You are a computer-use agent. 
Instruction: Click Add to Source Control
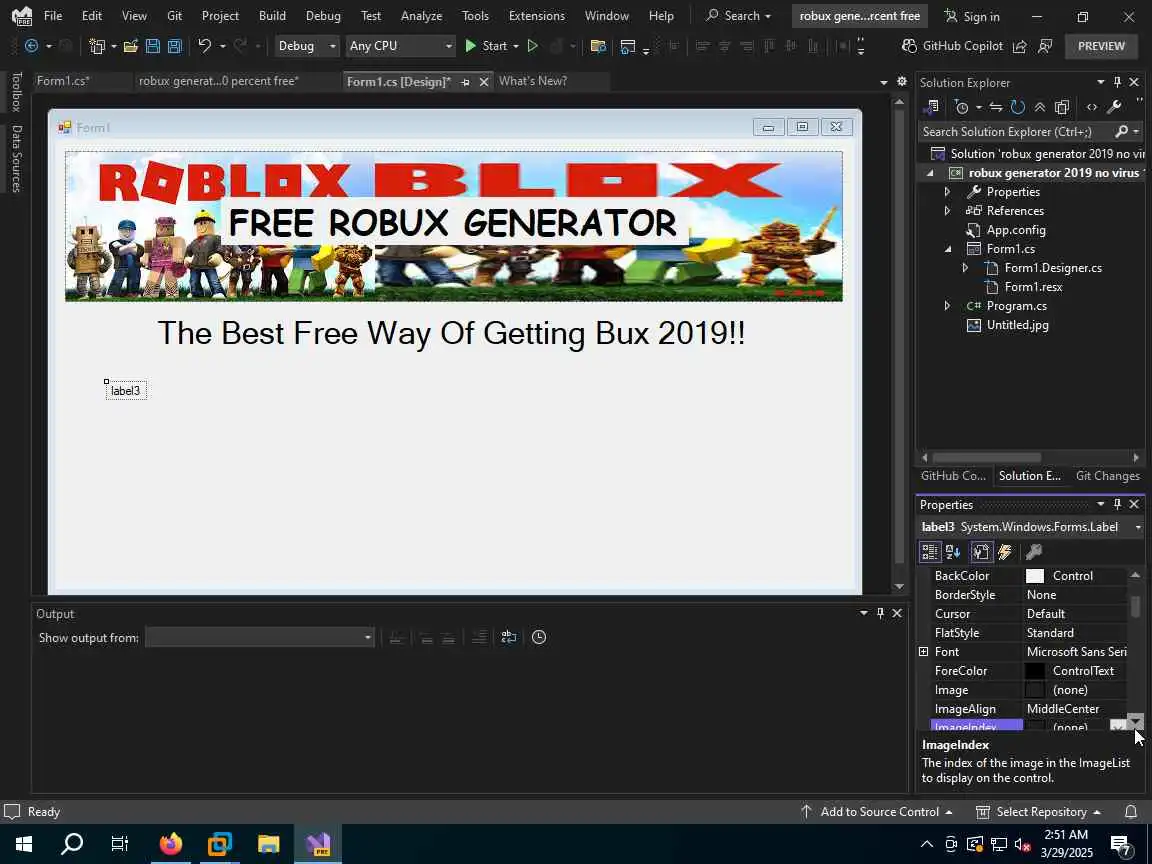pyautogui.click(x=876, y=812)
